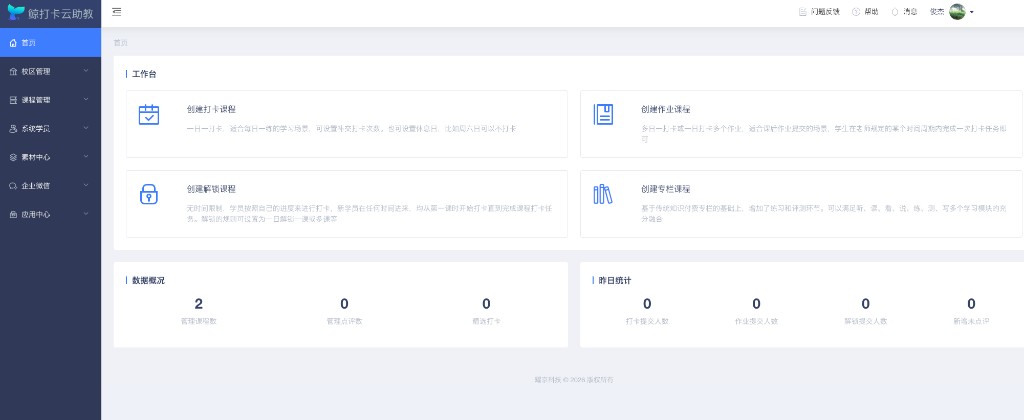This screenshot has height=420, width=1024.
Task: Expand the 素材中心 submenu chevron
Action: [x=86, y=157]
